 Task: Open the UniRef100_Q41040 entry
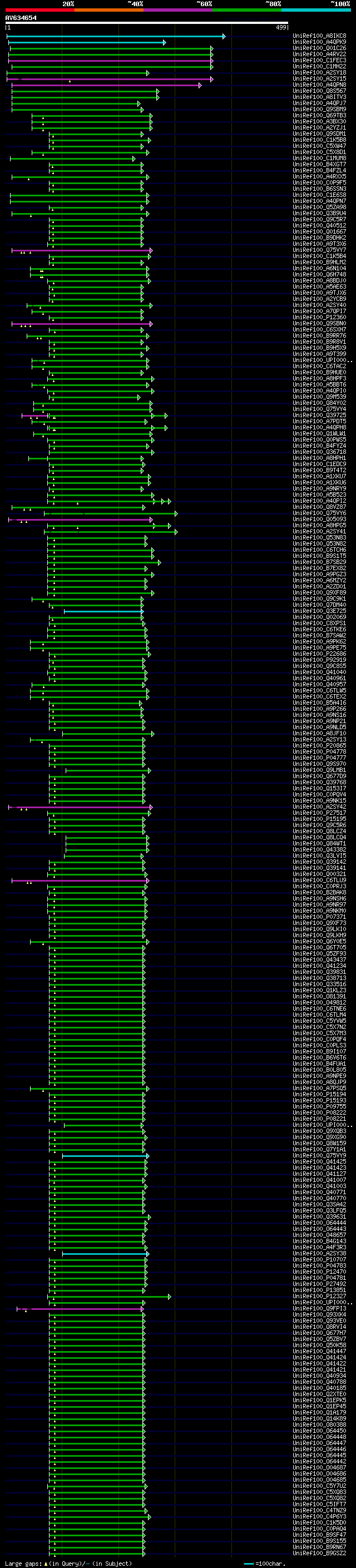click(x=319, y=672)
